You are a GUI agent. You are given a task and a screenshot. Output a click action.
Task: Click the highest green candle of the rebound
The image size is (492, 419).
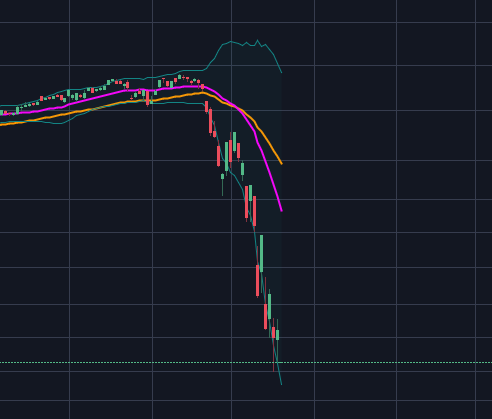pos(234,141)
